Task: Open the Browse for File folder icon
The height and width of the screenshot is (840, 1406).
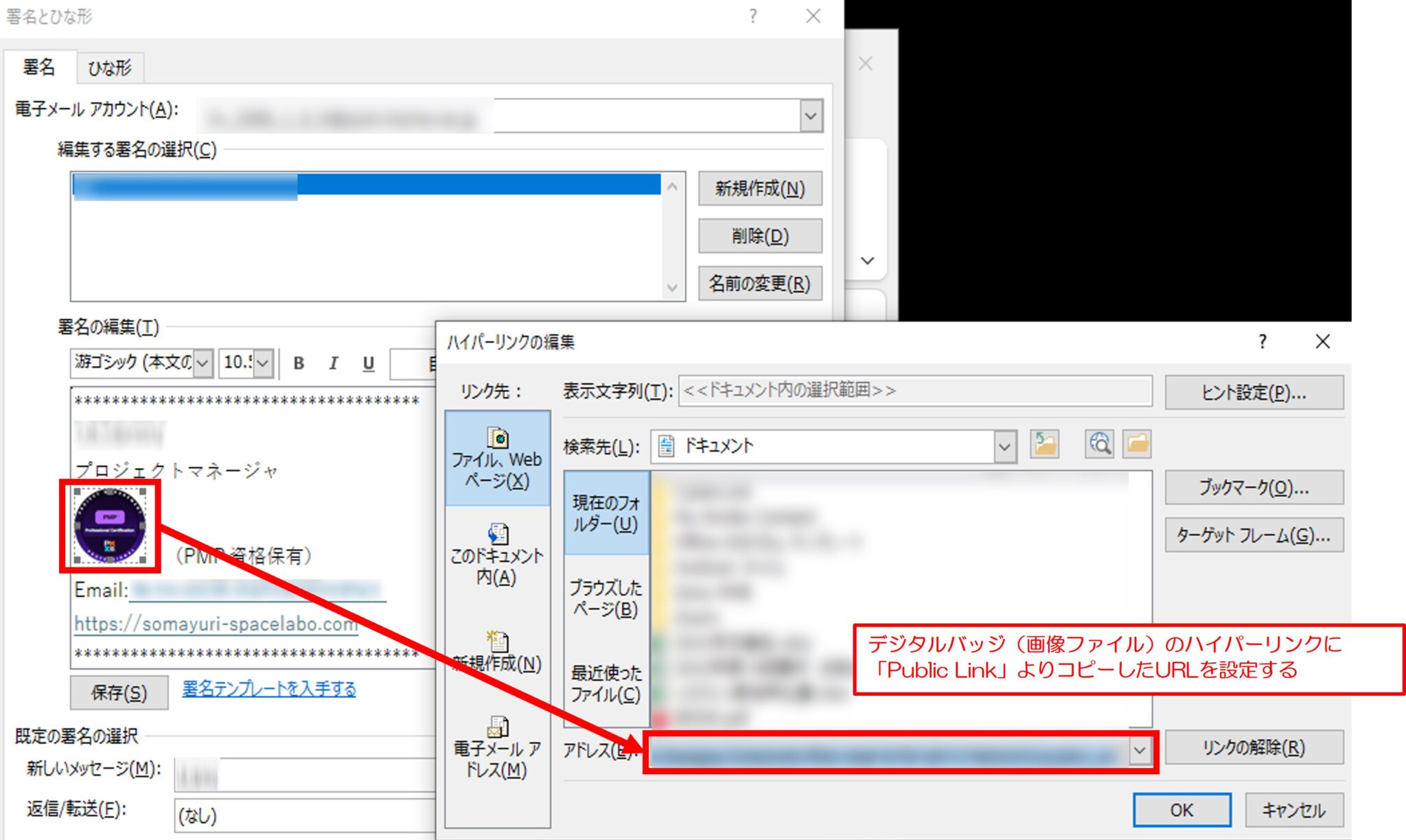Action: (1136, 445)
